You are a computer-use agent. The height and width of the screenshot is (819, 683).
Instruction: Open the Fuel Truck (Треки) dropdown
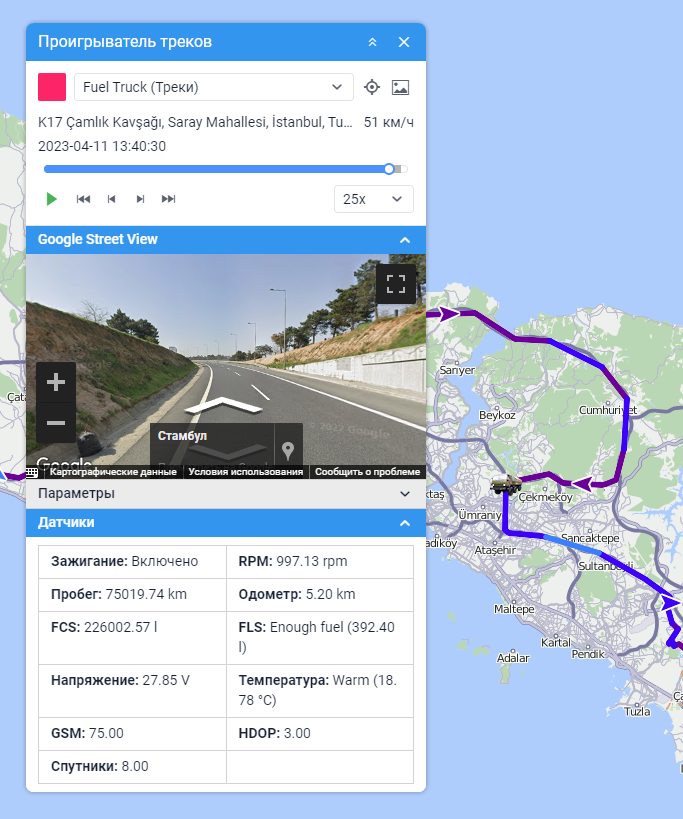214,87
